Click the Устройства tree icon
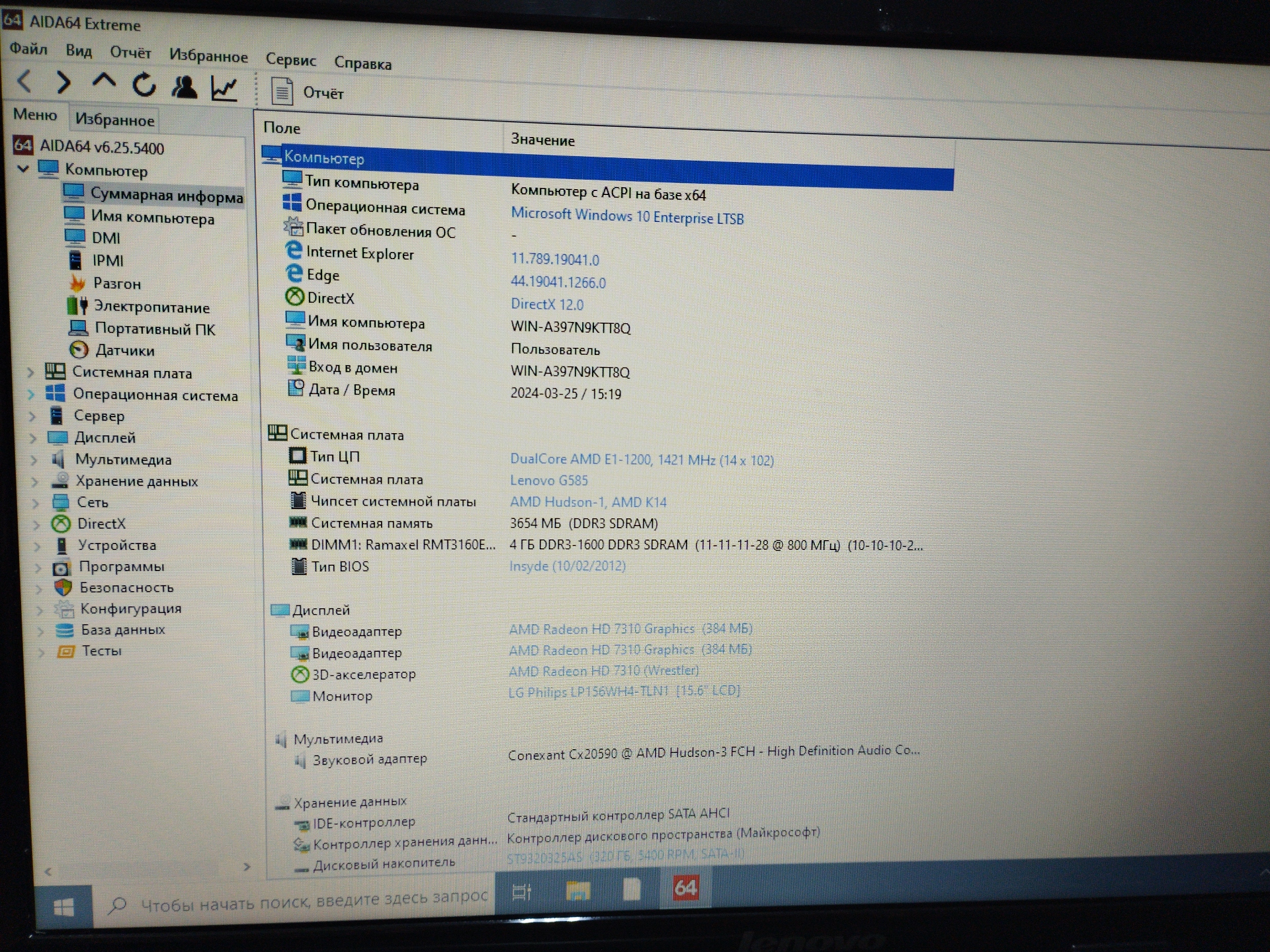The width and height of the screenshot is (1270, 952). pos(62,545)
